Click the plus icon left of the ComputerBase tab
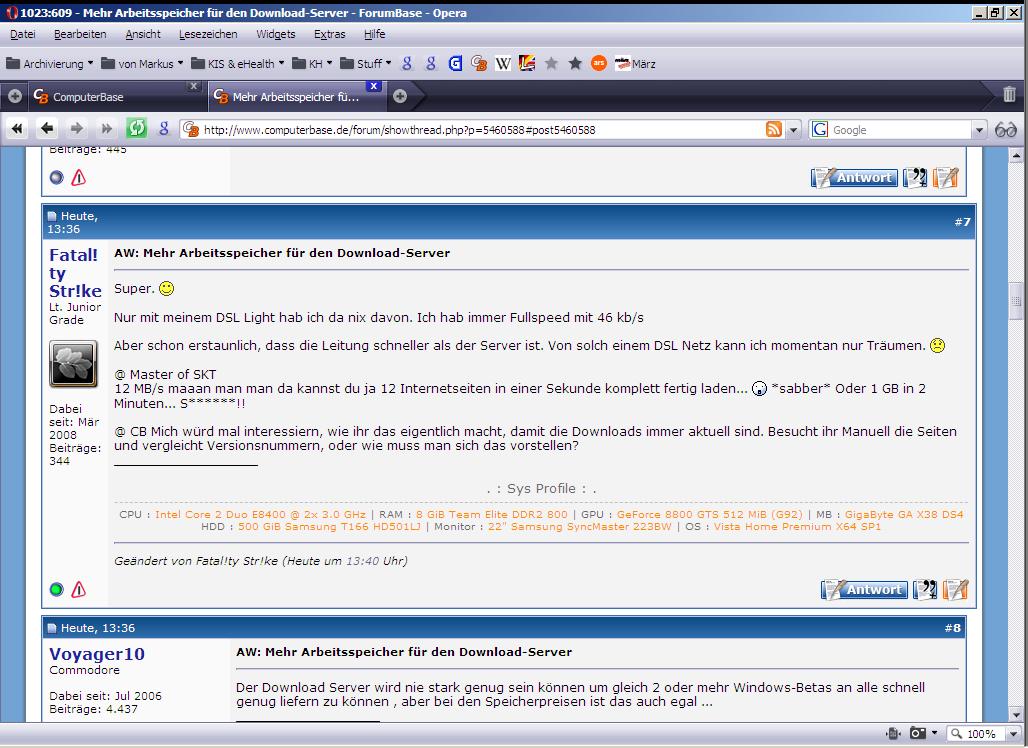1028x748 pixels. coord(15,96)
